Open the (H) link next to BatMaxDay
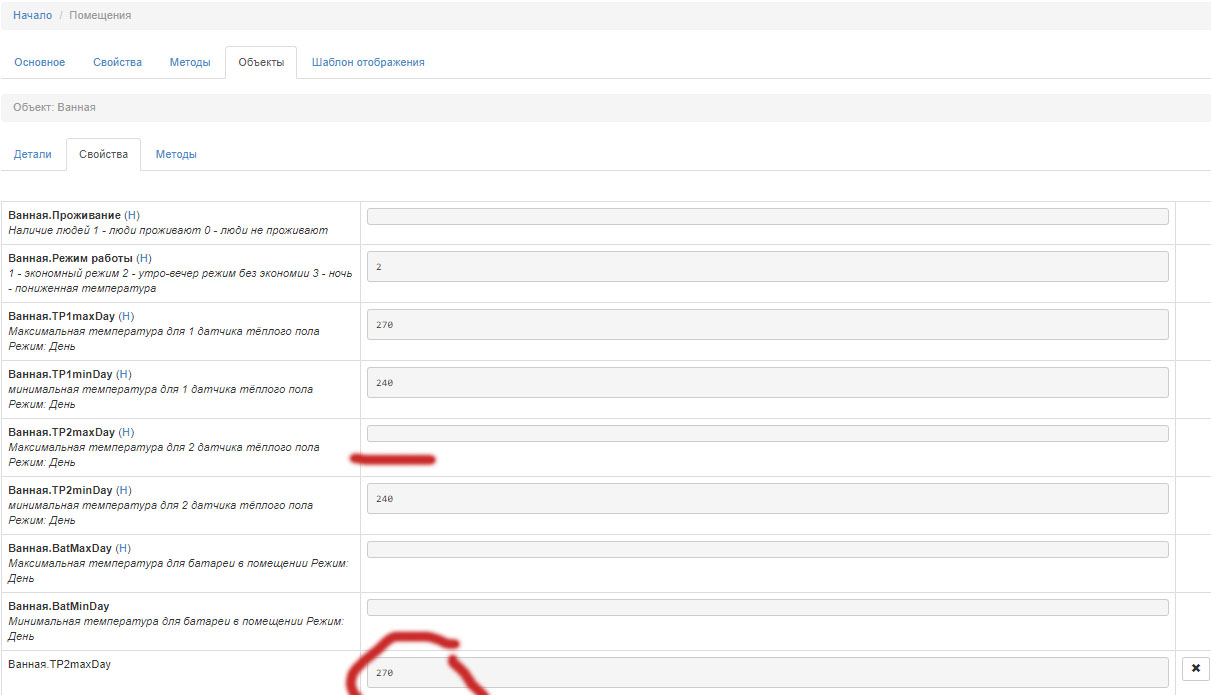The height and width of the screenshot is (695, 1211). point(123,548)
